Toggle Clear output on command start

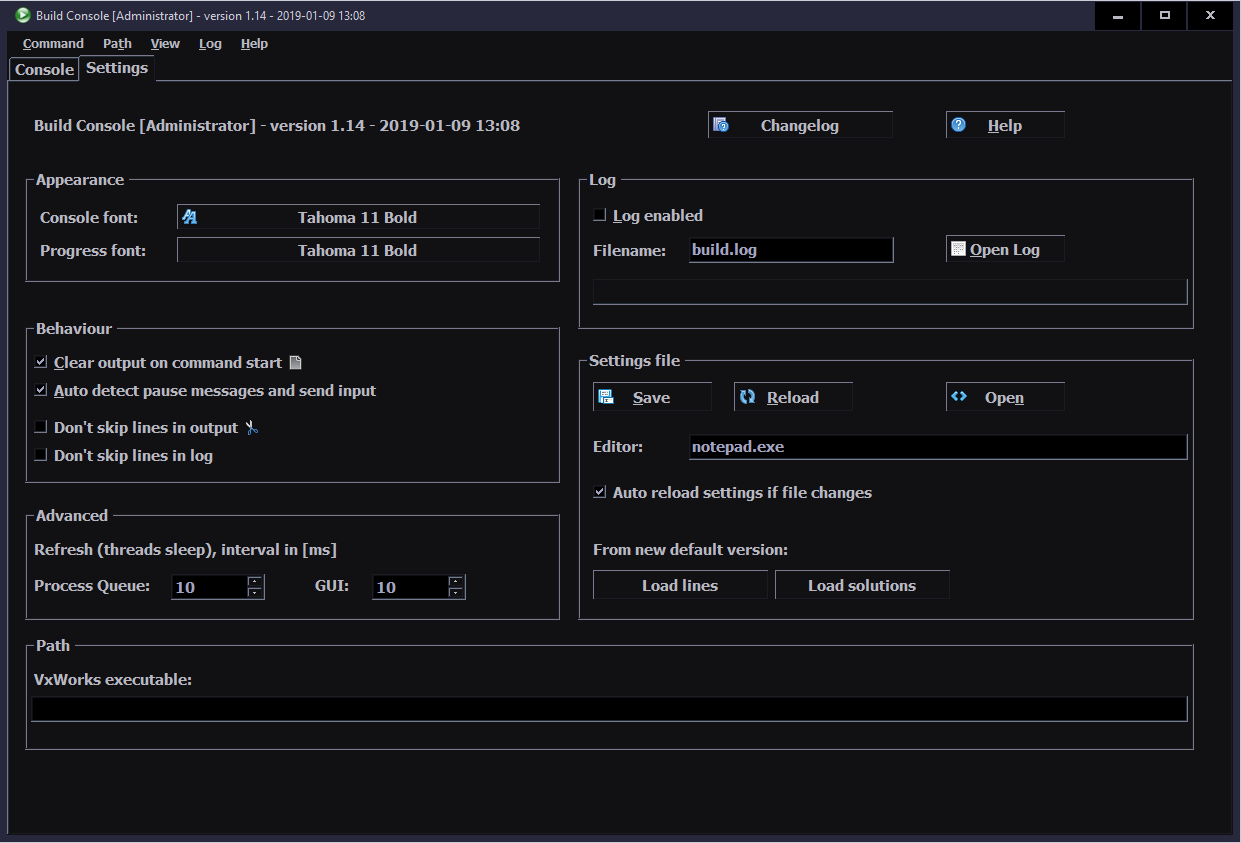click(41, 362)
